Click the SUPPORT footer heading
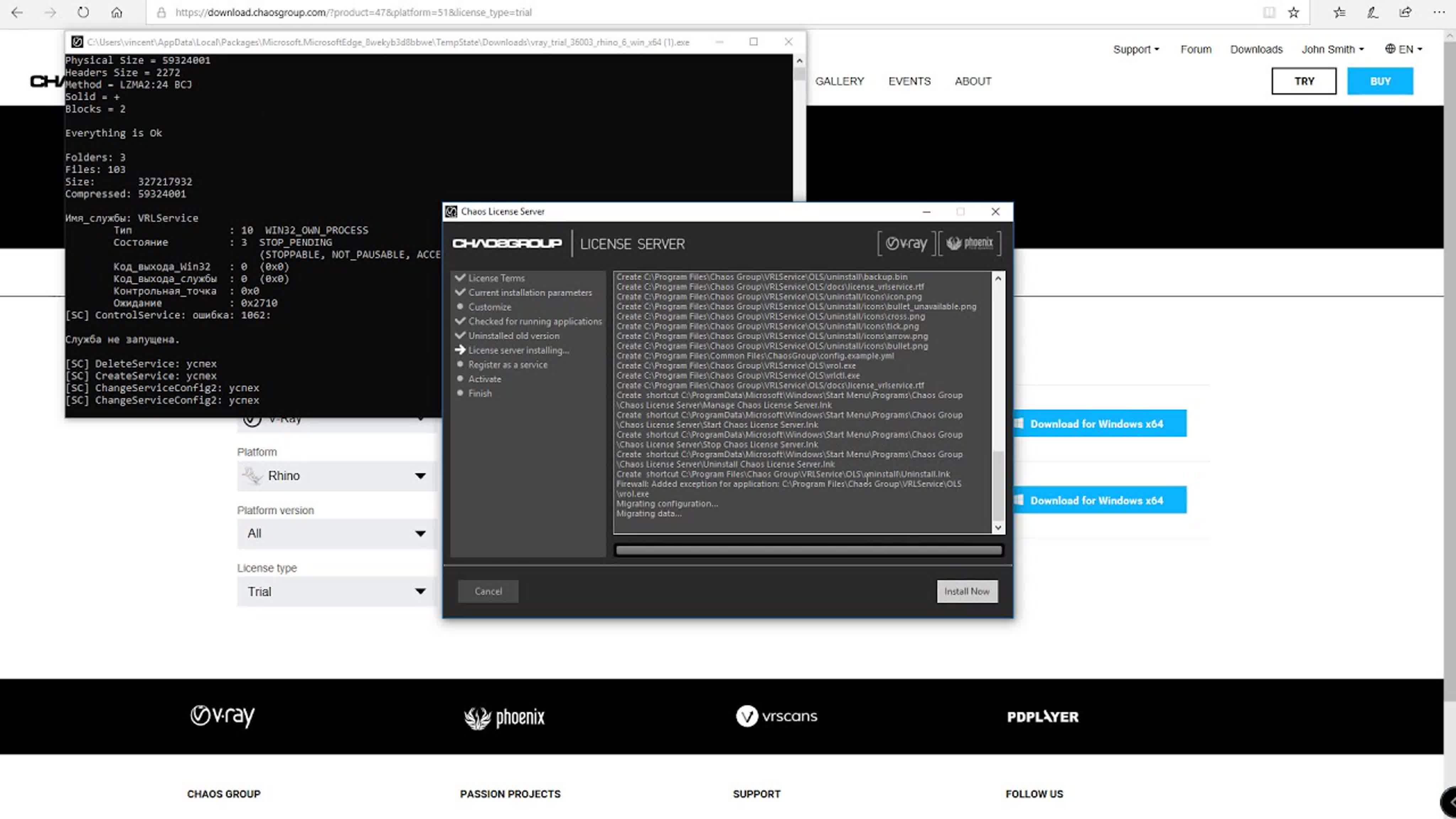1456x819 pixels. pos(756,793)
